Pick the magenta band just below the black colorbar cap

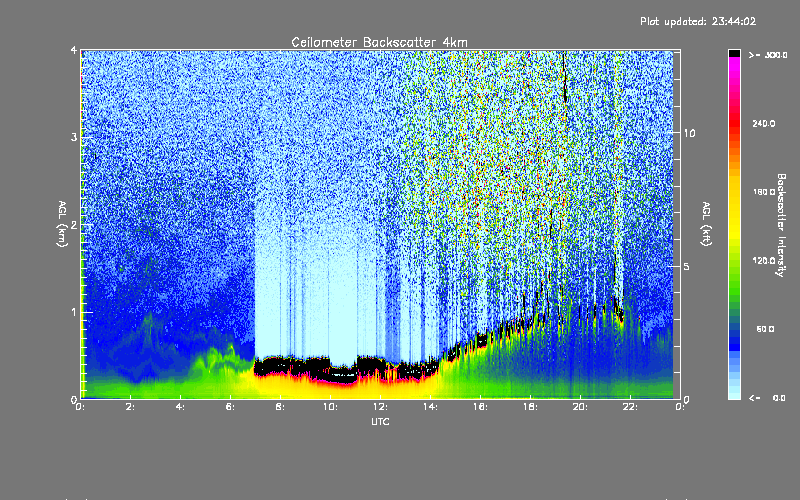pos(734,61)
